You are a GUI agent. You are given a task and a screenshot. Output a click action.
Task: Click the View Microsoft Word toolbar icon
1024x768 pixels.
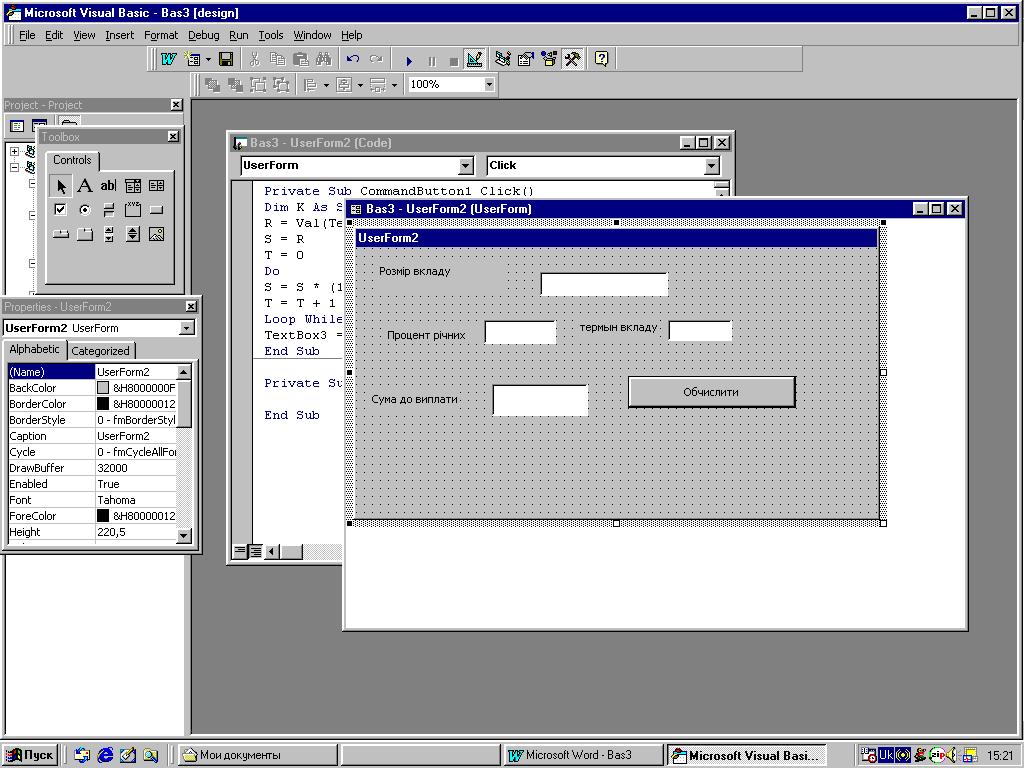tap(168, 59)
